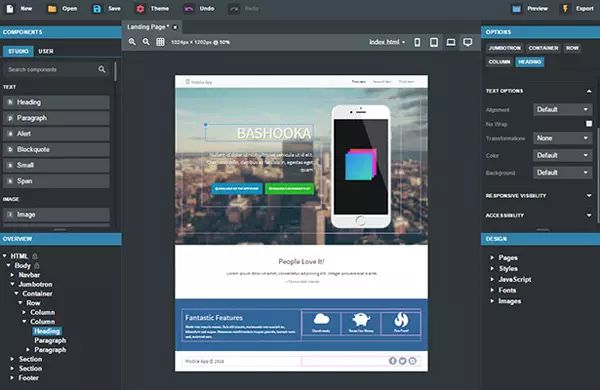Image resolution: width=600 pixels, height=390 pixels.
Task: Expand the Responsive Visibility section
Action: pos(589,196)
